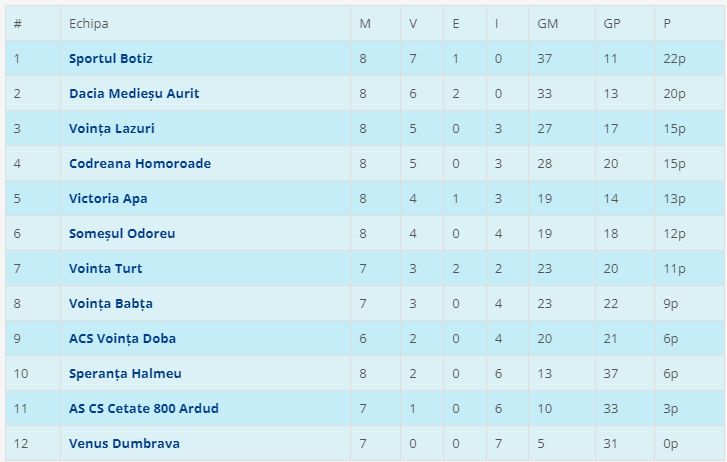Select the Codreana Homoroade link

[x=140, y=164]
